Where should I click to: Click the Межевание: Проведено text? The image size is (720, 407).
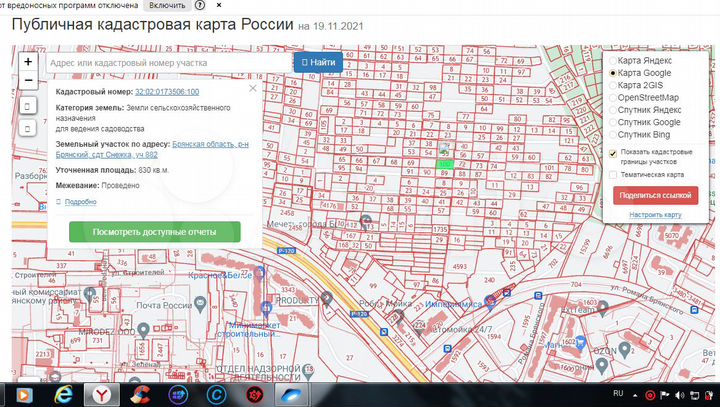click(x=97, y=186)
